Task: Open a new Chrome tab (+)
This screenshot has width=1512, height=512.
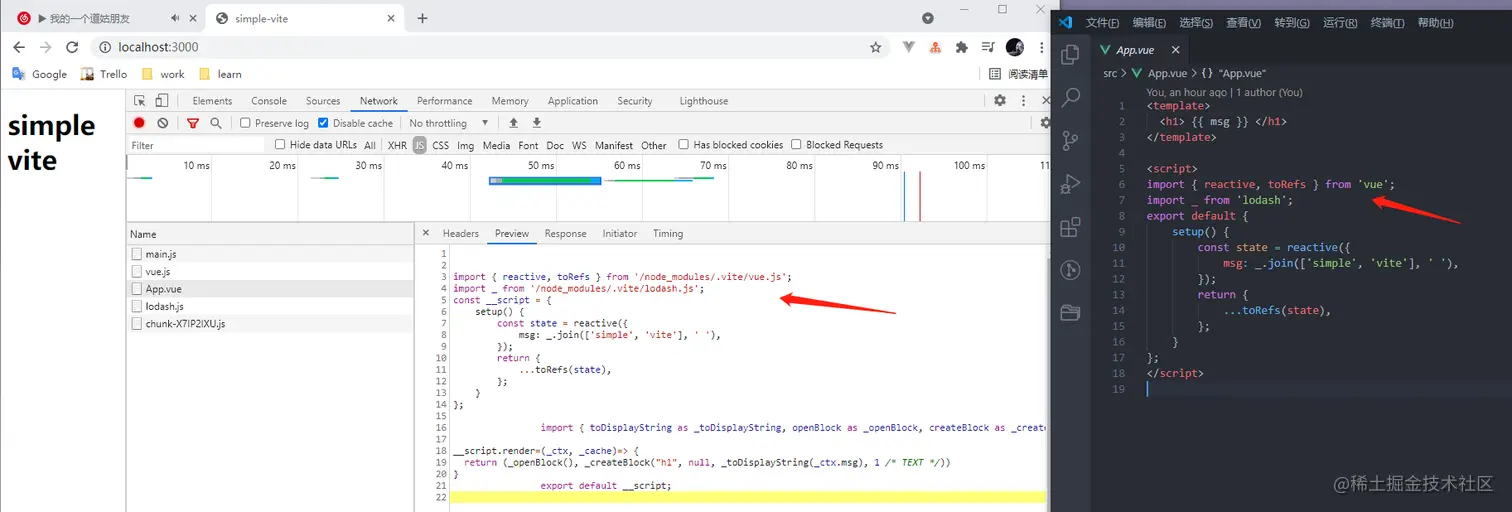Action: [422, 18]
